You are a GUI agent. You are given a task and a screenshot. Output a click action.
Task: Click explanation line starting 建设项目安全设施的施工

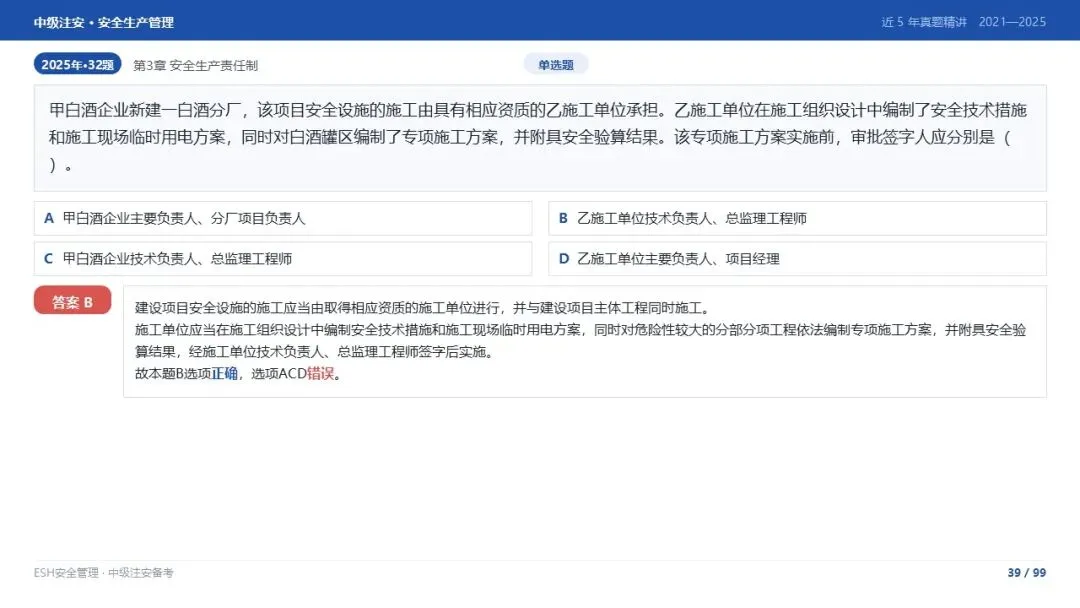[424, 308]
